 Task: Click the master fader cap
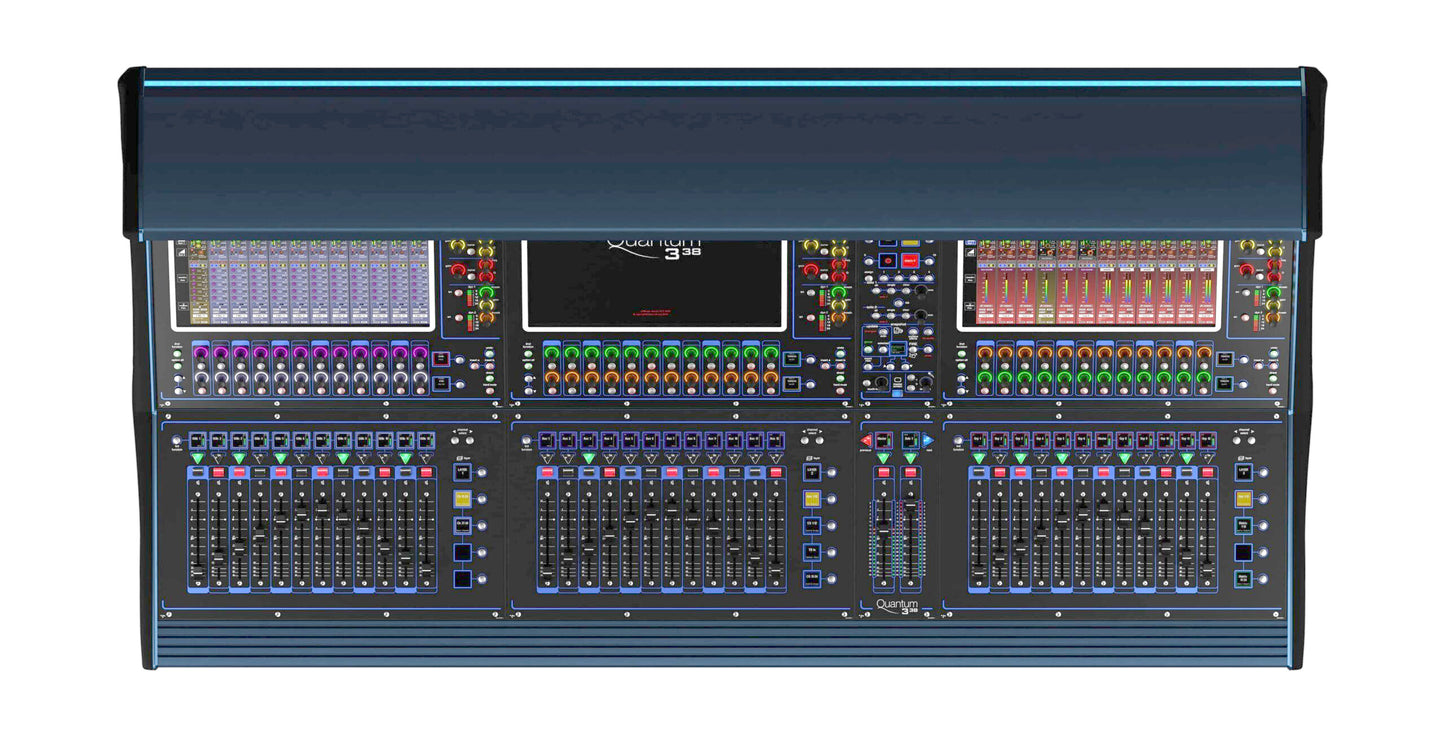[882, 529]
